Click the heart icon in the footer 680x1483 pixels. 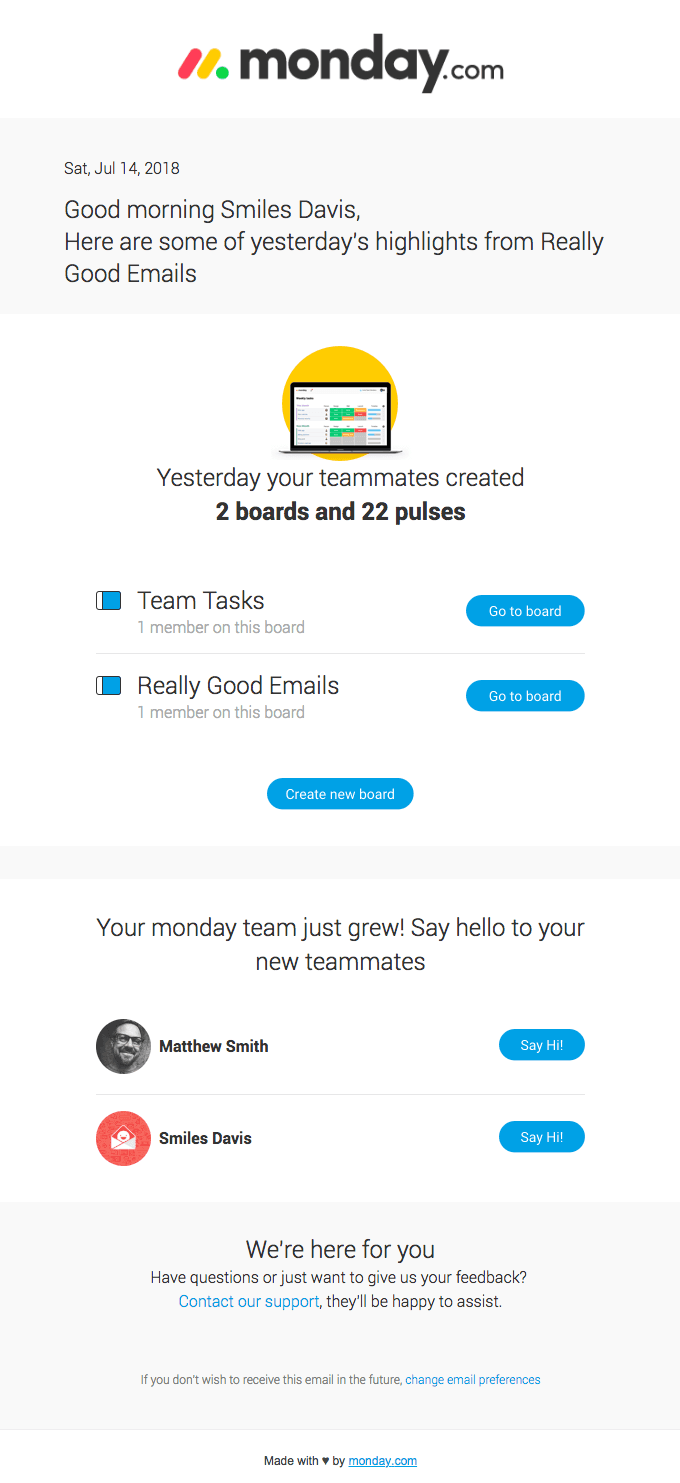326,1461
